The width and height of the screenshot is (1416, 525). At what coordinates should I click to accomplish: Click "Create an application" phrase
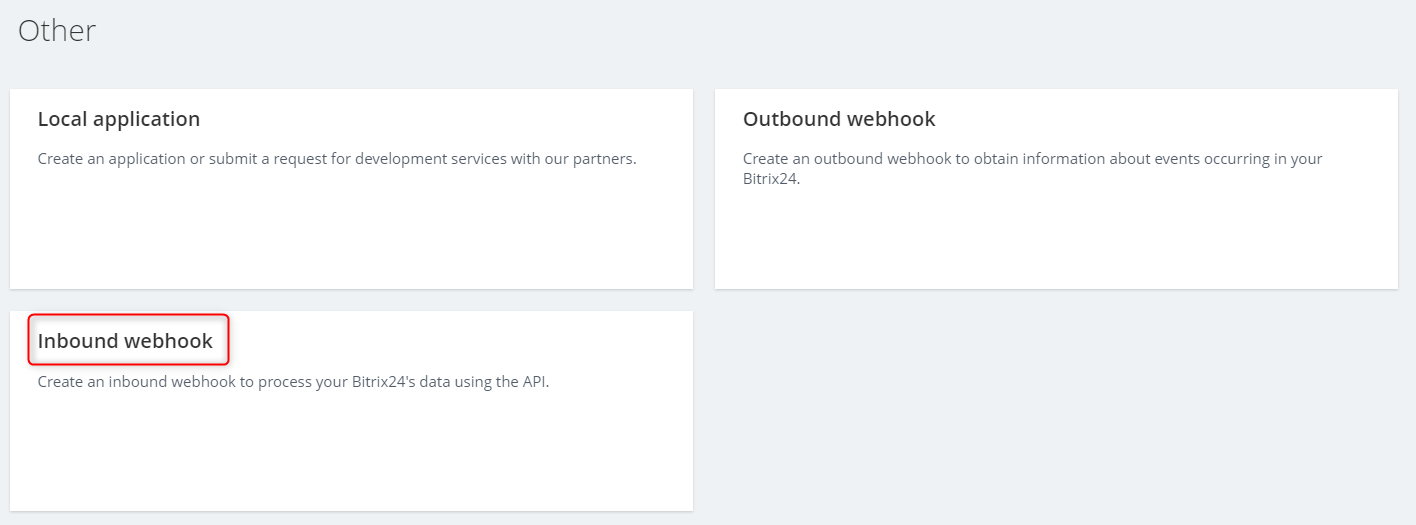(x=112, y=159)
